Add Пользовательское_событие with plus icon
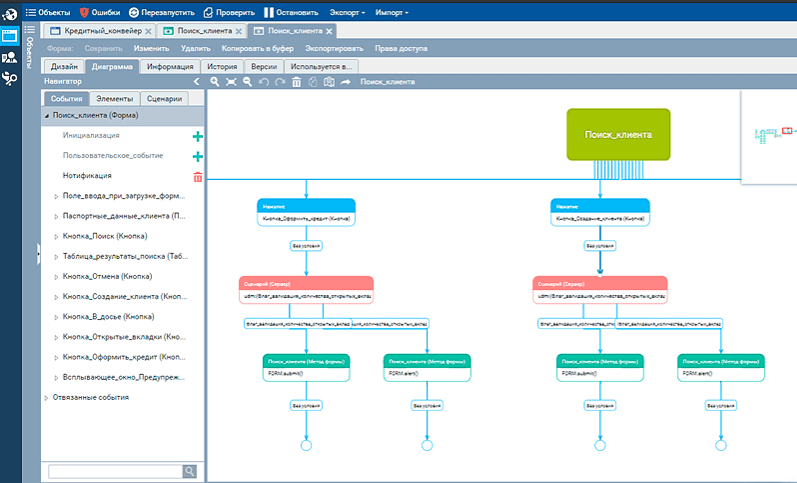Screen dimensions: 797x483 point(198,157)
